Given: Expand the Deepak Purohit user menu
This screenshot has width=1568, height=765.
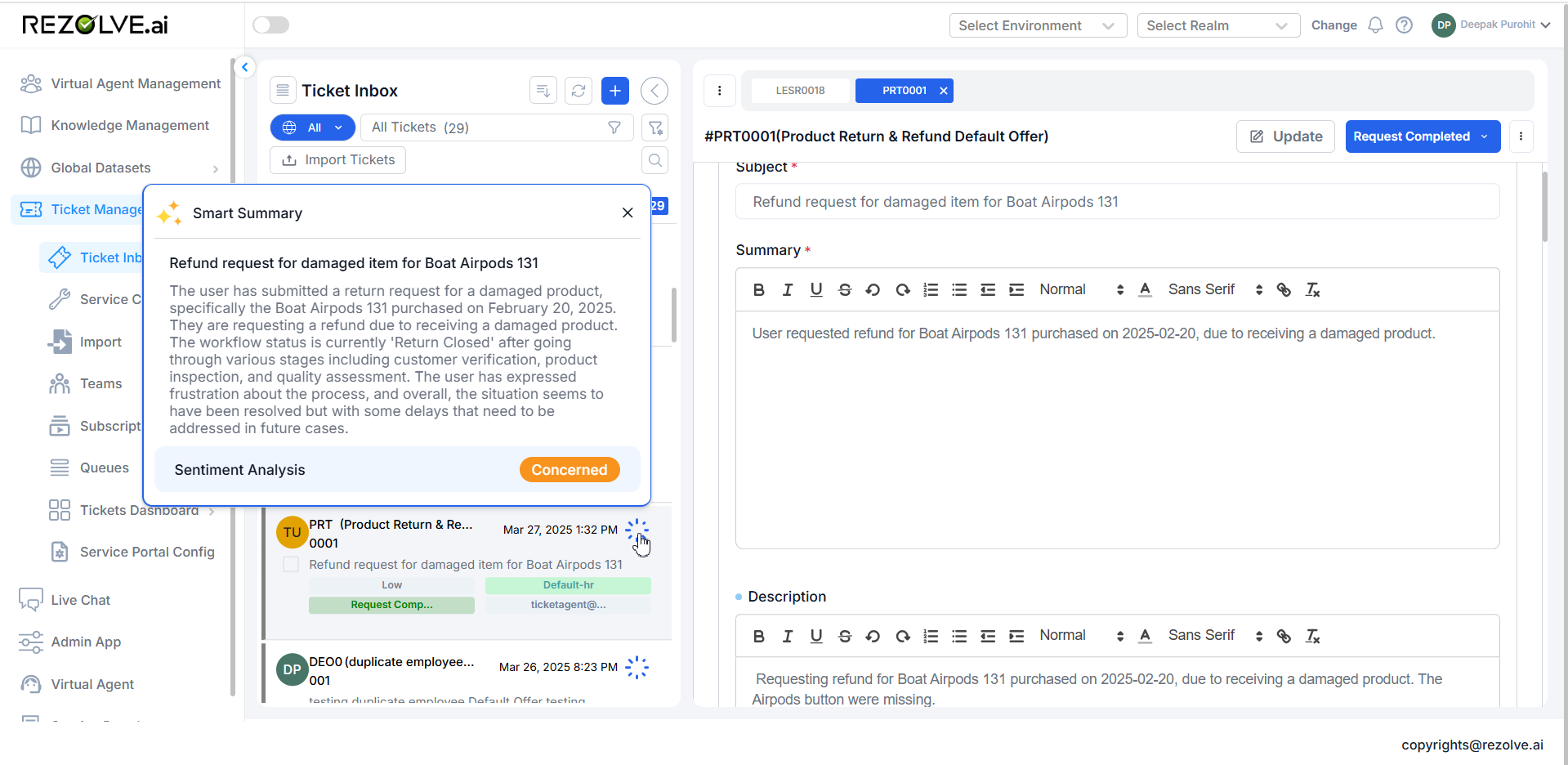Looking at the screenshot, I should (x=1491, y=25).
